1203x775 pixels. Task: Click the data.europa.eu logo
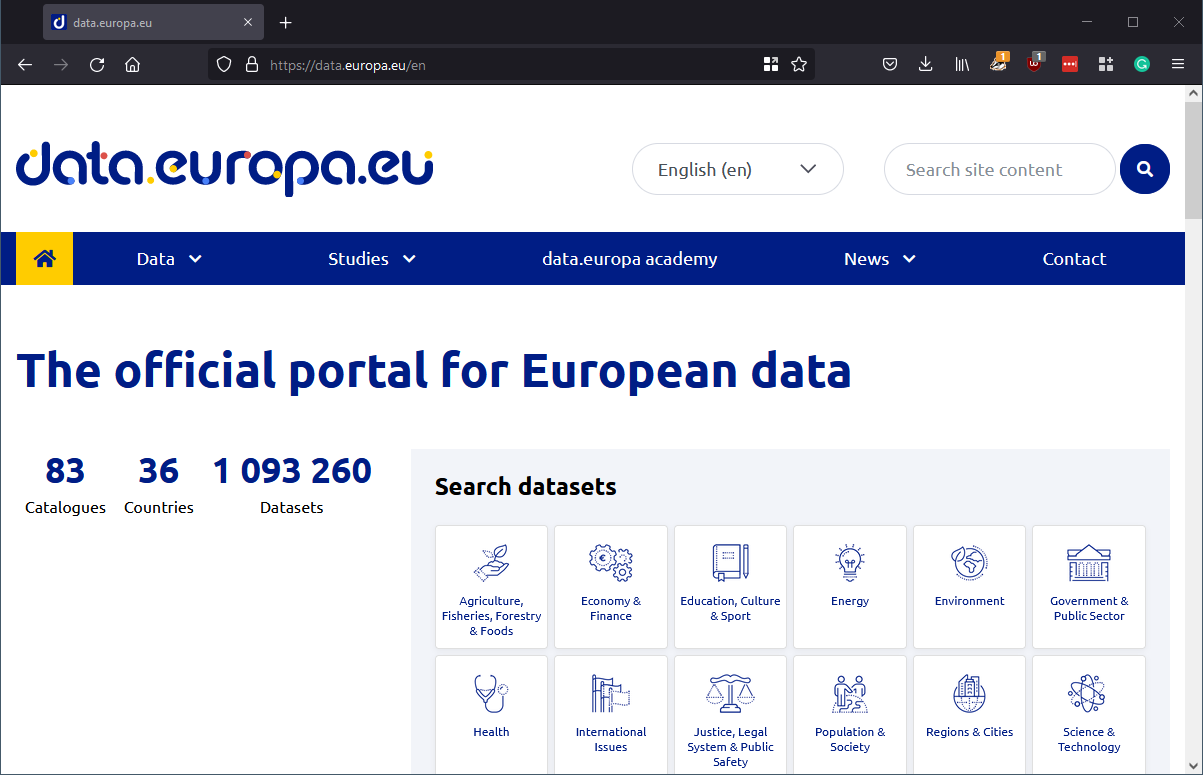224,168
